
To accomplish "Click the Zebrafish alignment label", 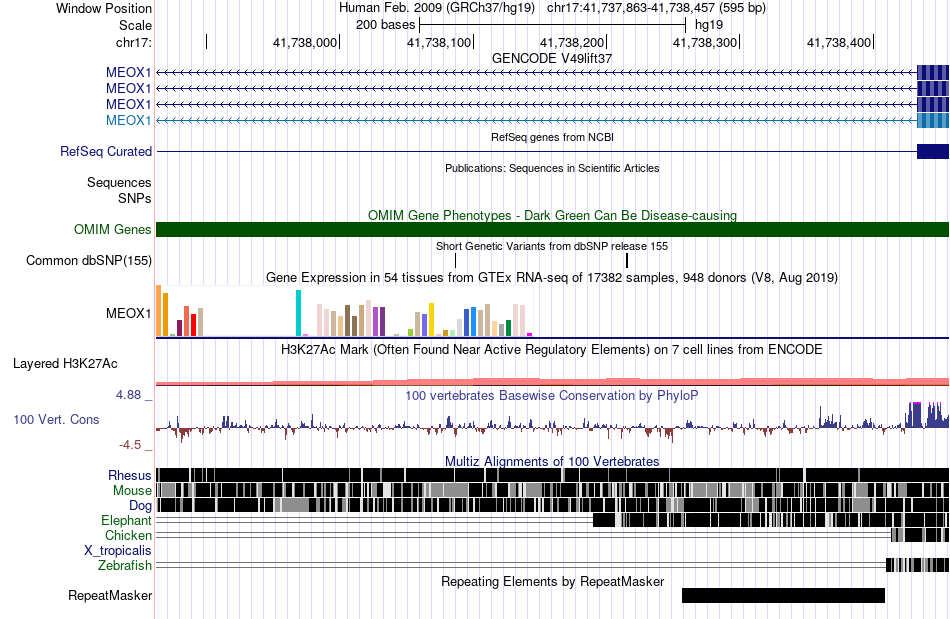I will (125, 566).
